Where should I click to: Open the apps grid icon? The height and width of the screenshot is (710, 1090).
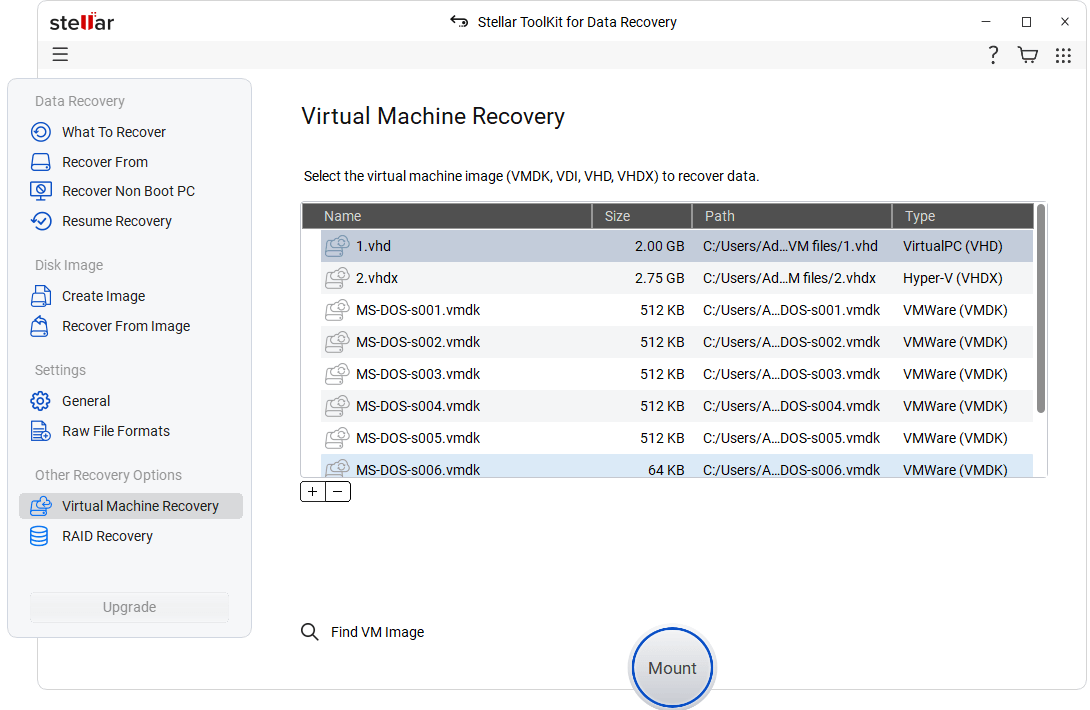(x=1063, y=55)
